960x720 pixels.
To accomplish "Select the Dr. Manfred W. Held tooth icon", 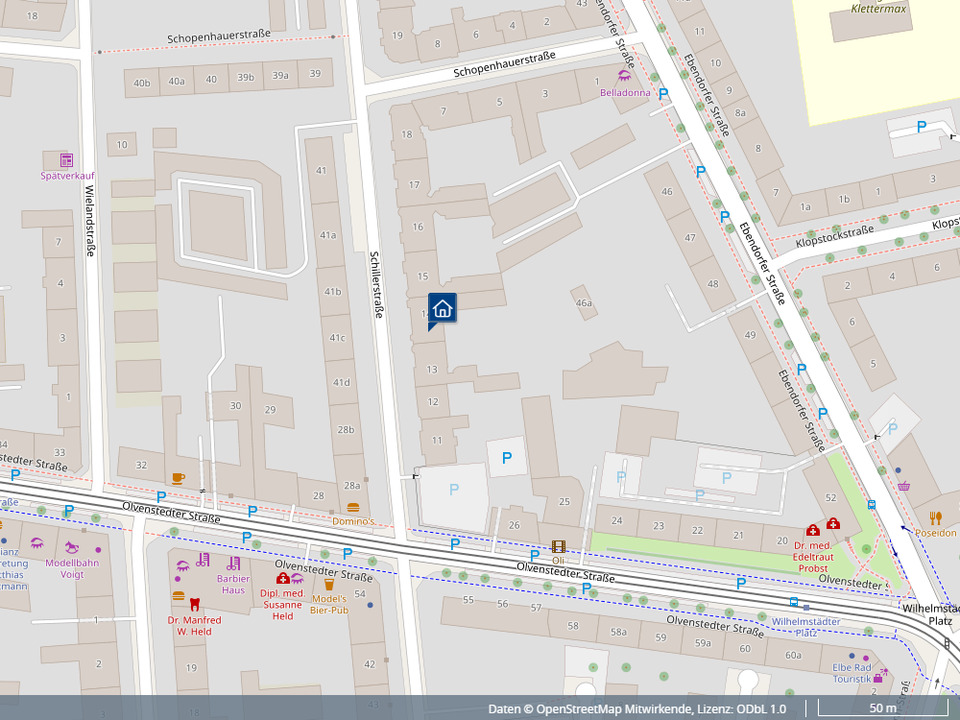I will pyautogui.click(x=194, y=604).
